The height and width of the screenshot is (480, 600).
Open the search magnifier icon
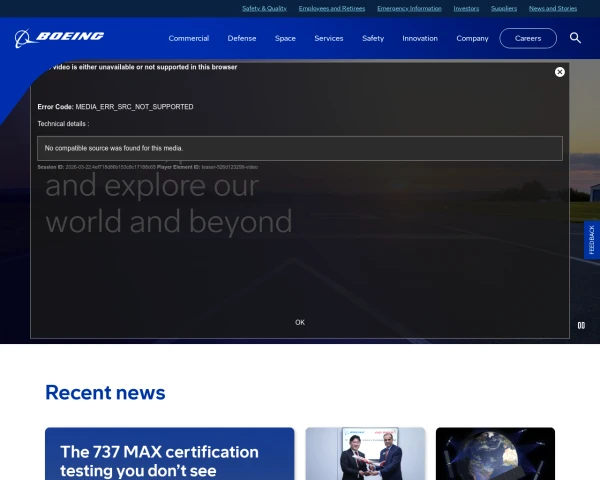click(575, 38)
